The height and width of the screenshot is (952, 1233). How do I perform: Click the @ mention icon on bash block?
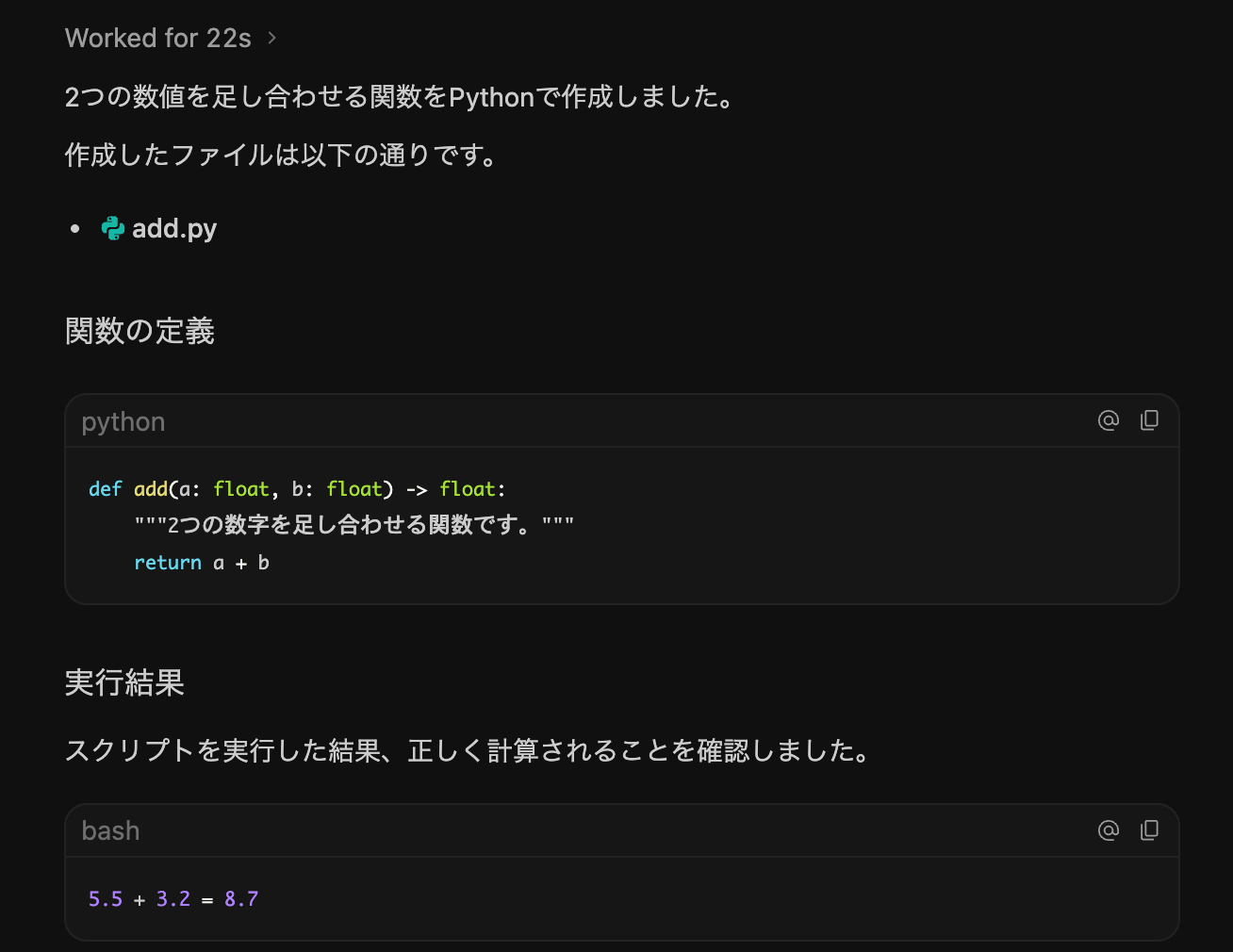(x=1109, y=830)
